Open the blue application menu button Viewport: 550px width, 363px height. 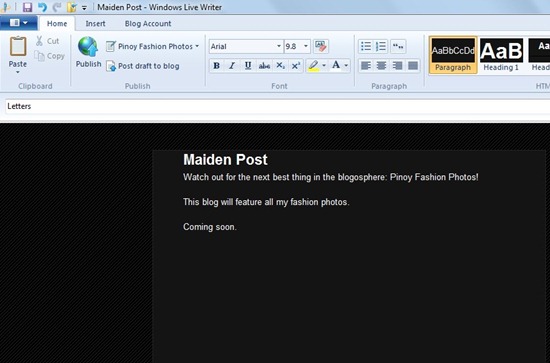(x=19, y=23)
